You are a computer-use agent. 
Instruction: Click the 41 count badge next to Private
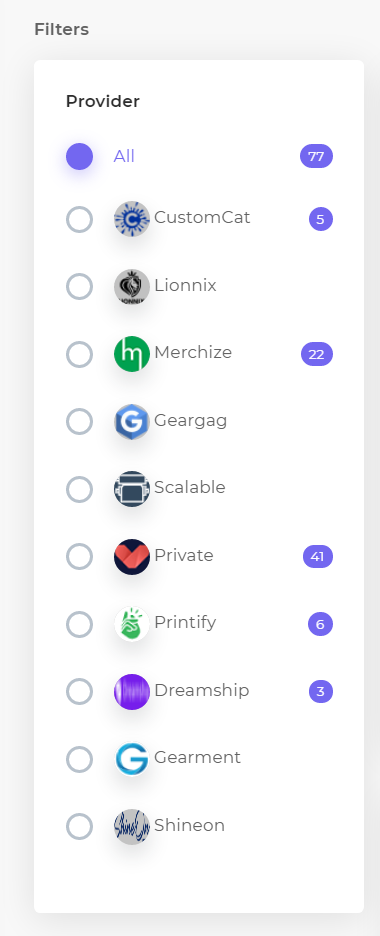pos(318,556)
